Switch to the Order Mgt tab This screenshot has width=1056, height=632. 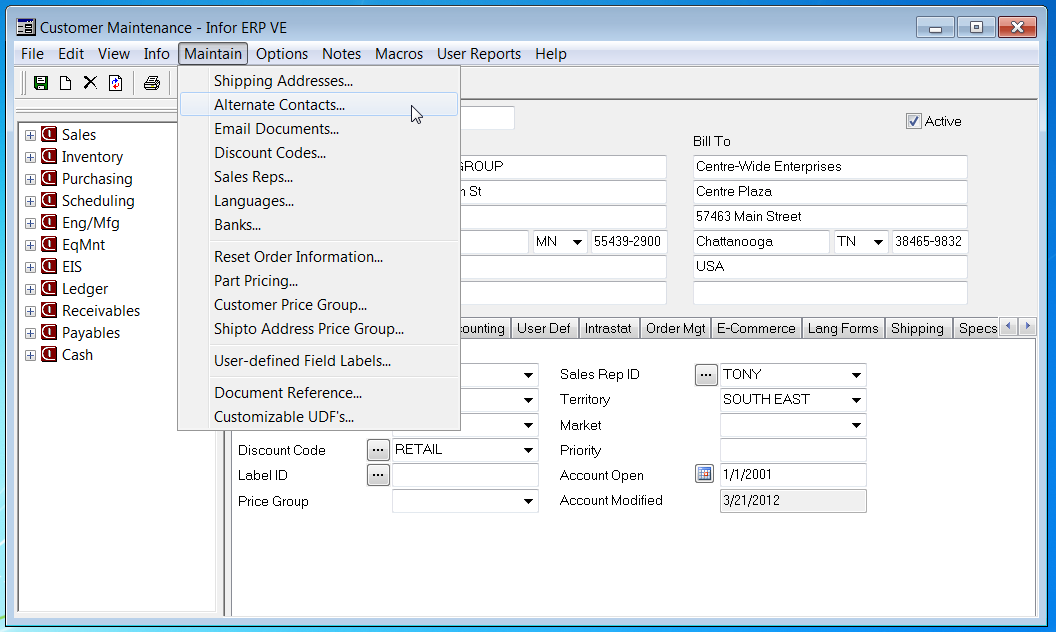(675, 328)
